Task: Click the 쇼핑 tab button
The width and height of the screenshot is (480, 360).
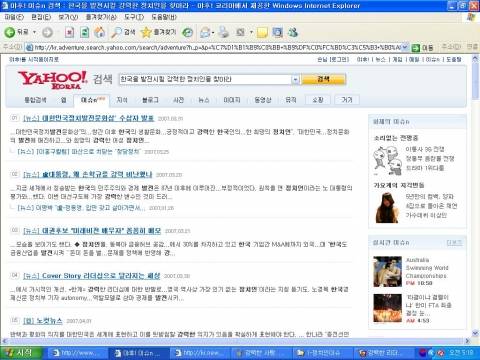Action: (318, 100)
